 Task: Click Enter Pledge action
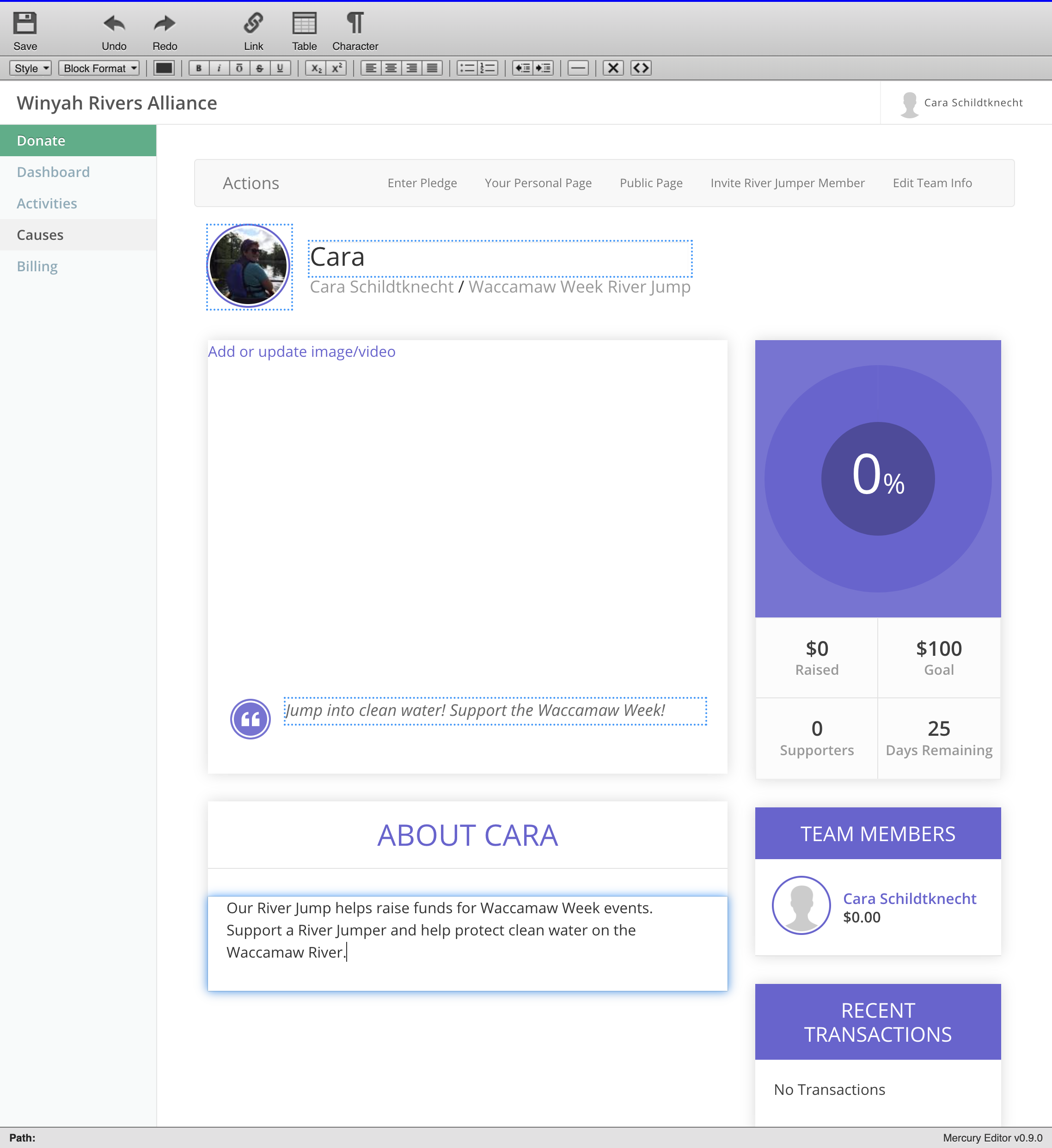coord(422,183)
